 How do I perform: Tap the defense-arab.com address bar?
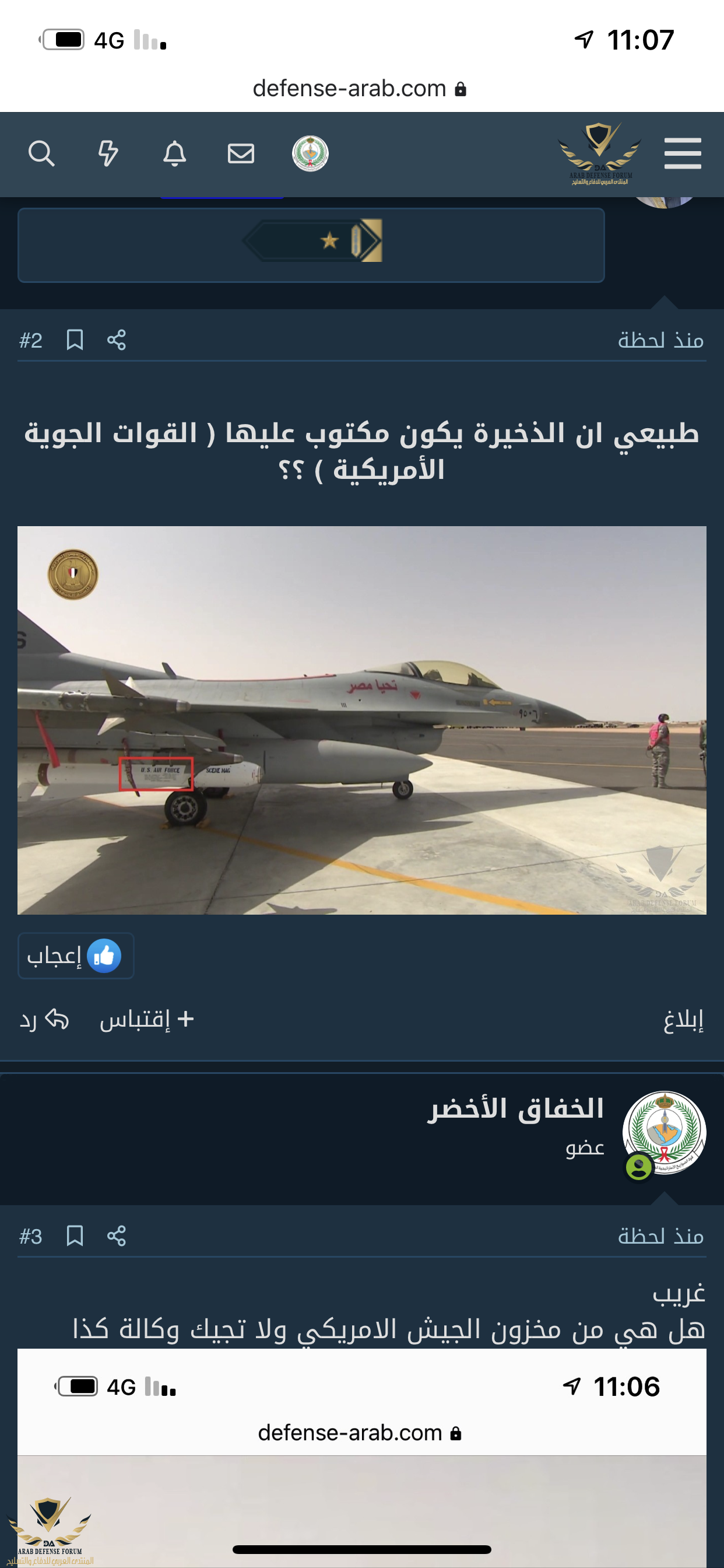point(359,89)
